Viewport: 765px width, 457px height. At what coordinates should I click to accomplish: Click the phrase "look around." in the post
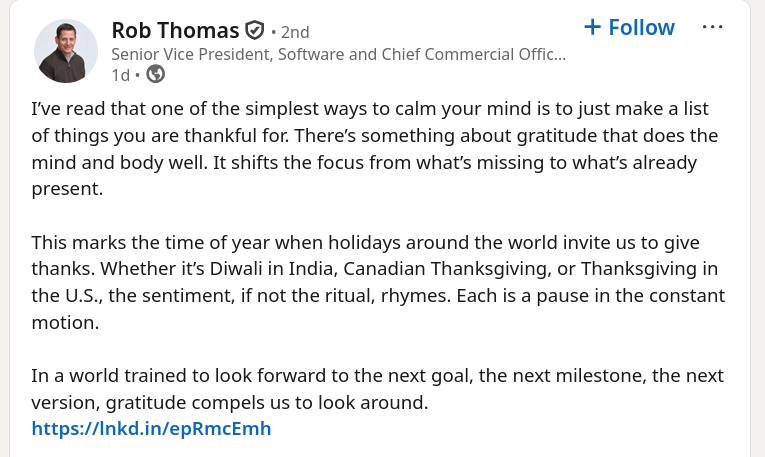pyautogui.click(x=377, y=403)
